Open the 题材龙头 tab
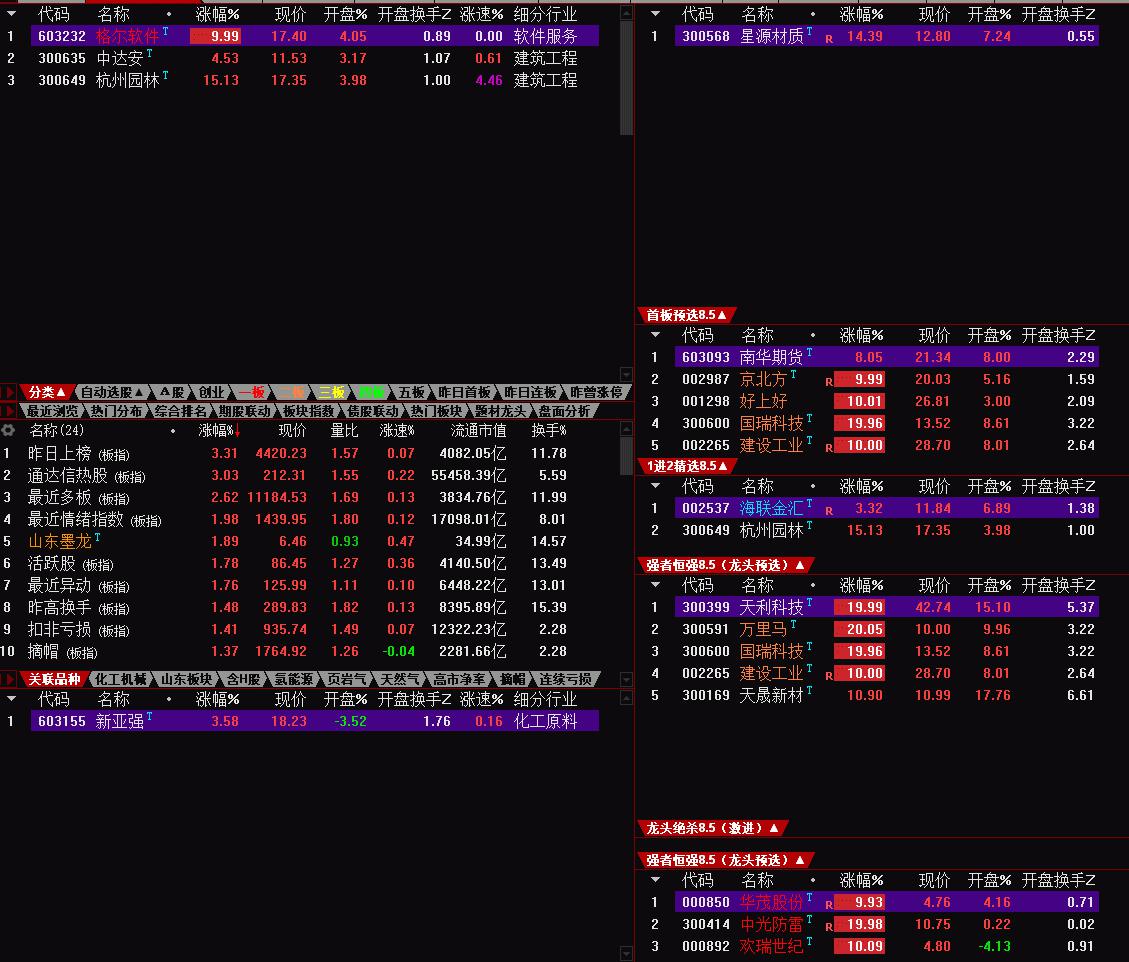The width and height of the screenshot is (1129, 962). pos(500,411)
